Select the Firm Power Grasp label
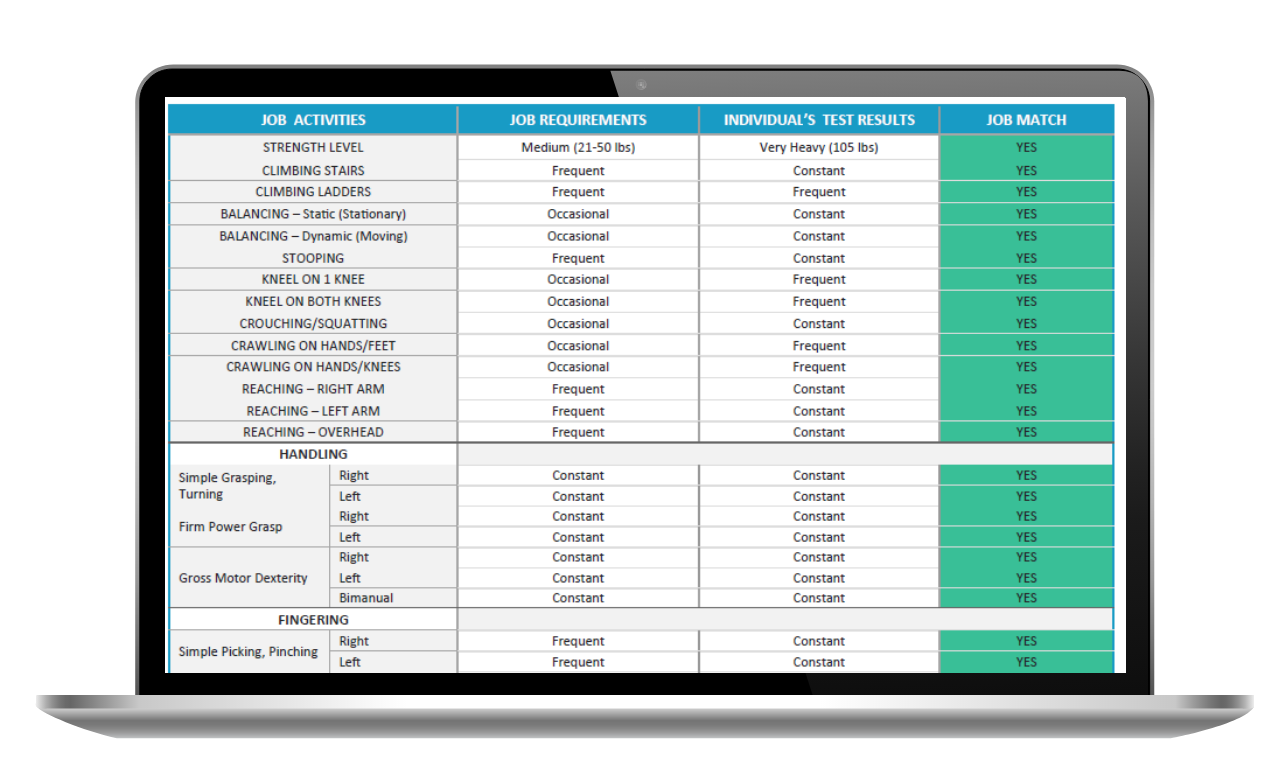The image size is (1268, 782). coord(231,527)
